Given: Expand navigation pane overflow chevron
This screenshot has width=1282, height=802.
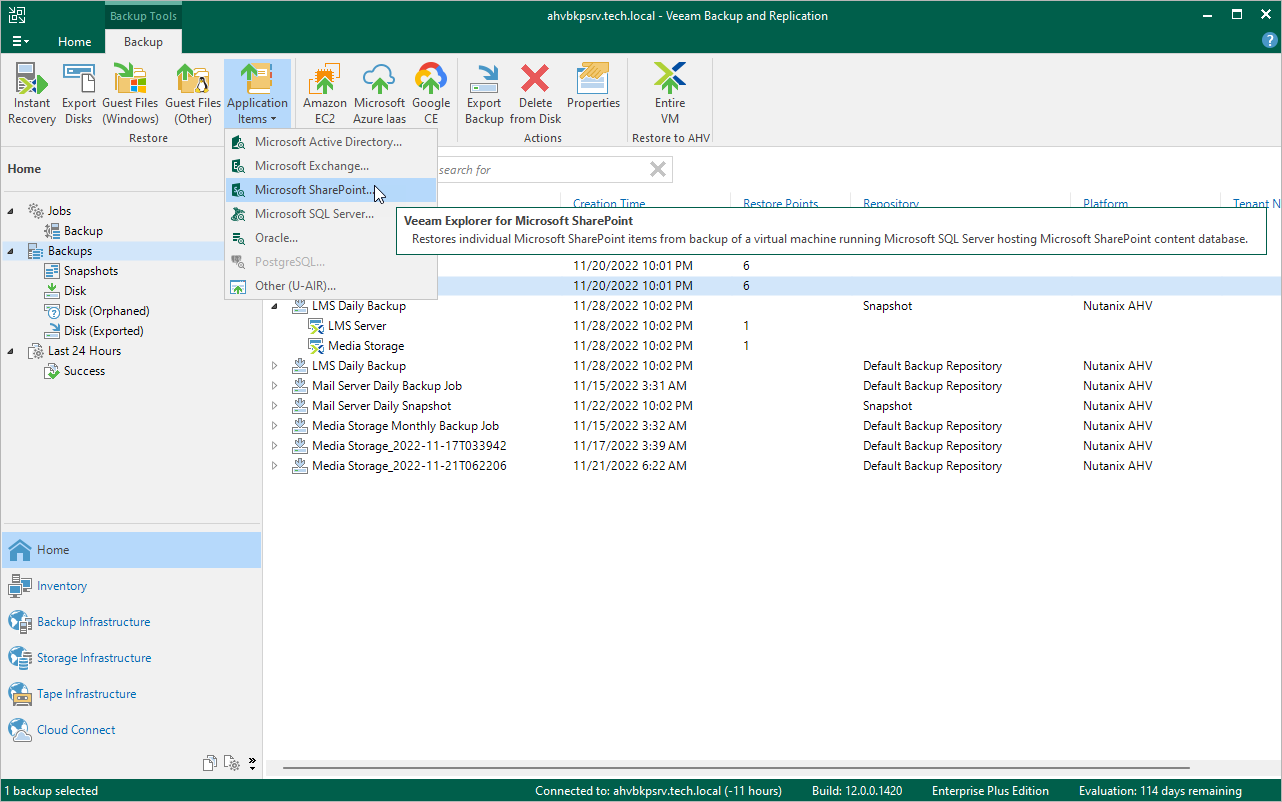Looking at the screenshot, I should 252,763.
